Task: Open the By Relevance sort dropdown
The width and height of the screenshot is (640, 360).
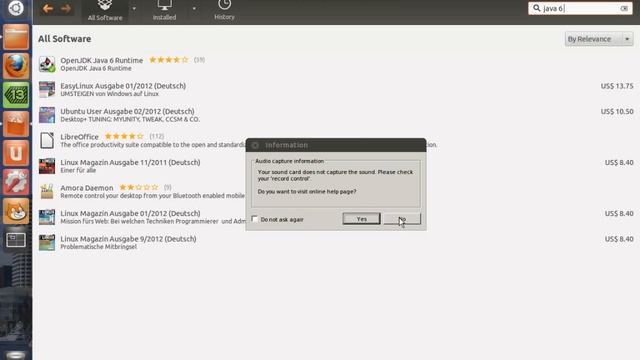Action: tap(599, 39)
